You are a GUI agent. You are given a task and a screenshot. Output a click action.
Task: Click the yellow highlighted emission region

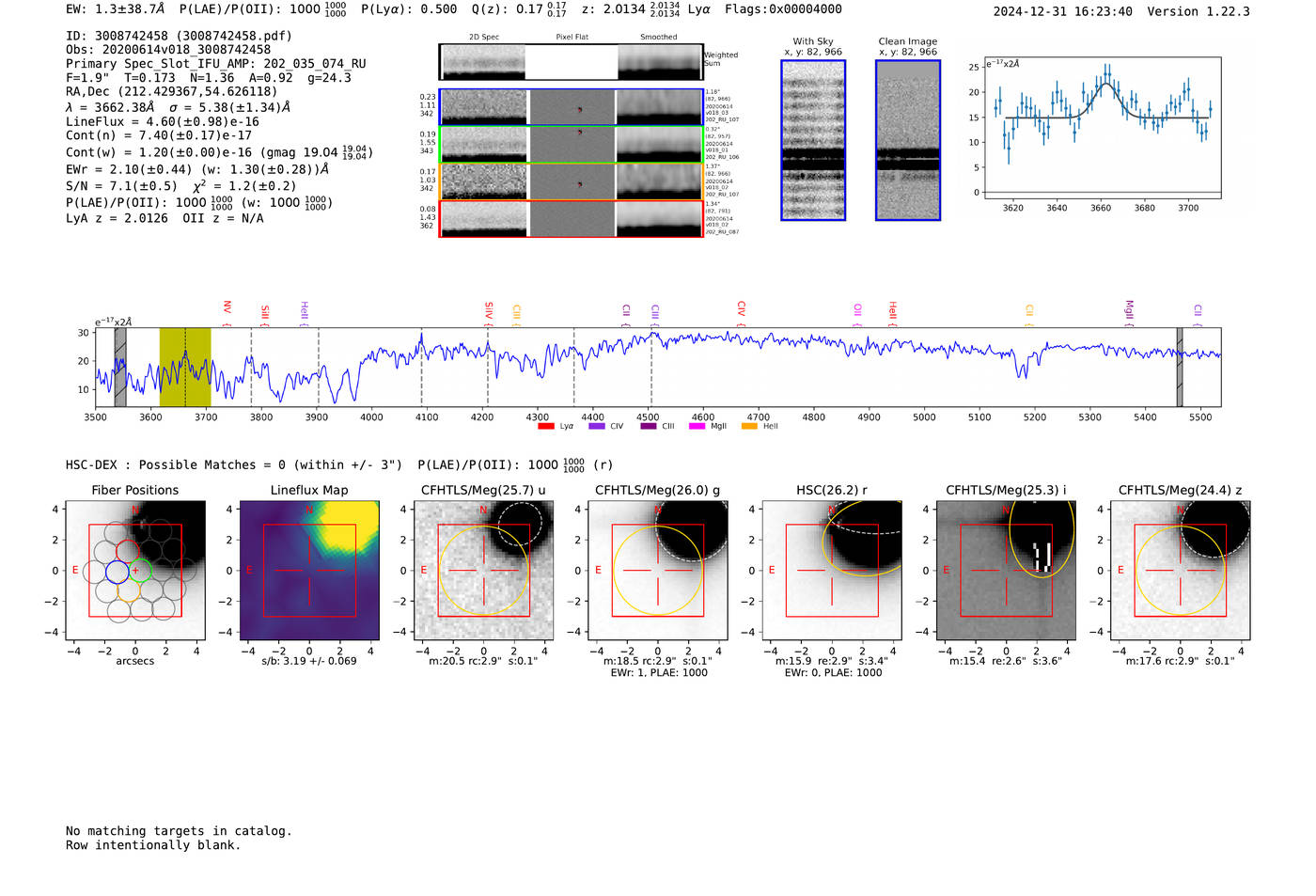tap(185, 367)
